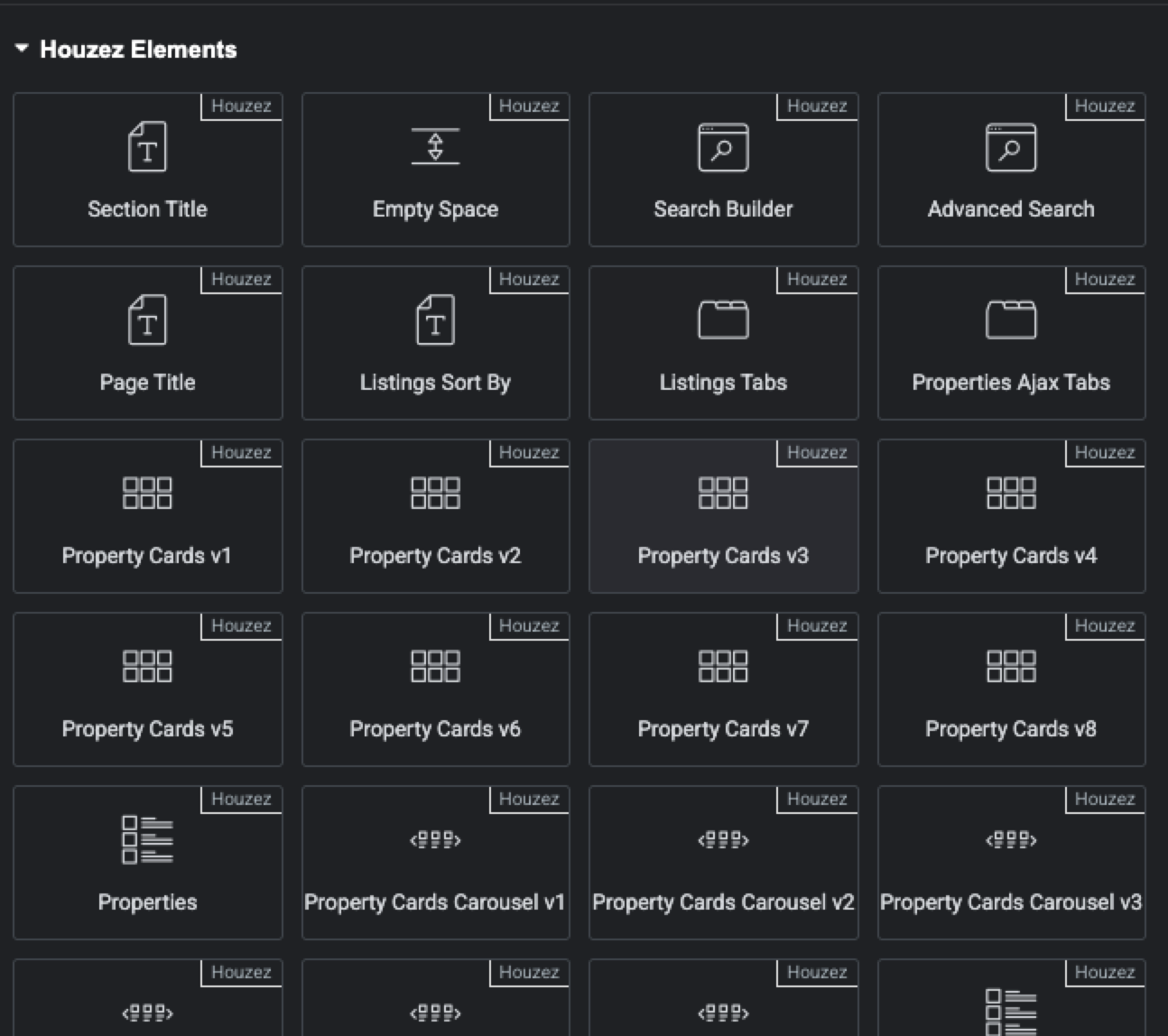
Task: Choose the Search Builder widget icon
Action: pyautogui.click(x=723, y=147)
